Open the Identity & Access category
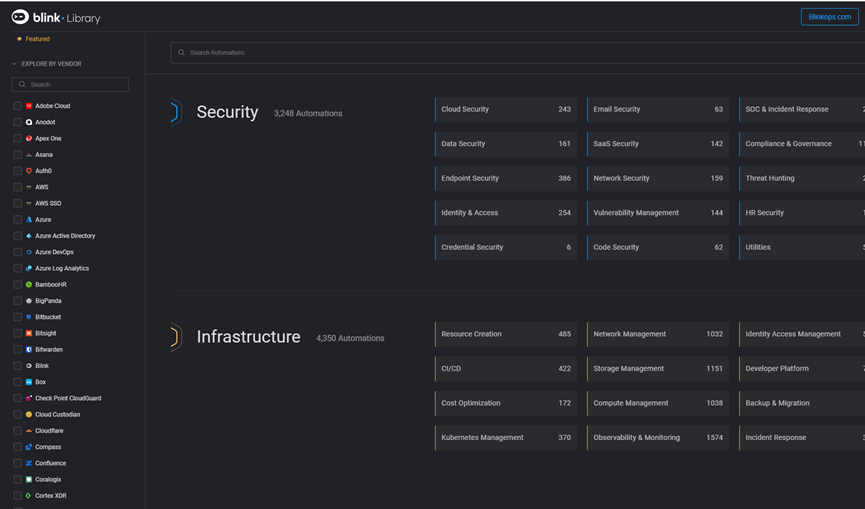Viewport: 865px width, 509px height. point(506,213)
